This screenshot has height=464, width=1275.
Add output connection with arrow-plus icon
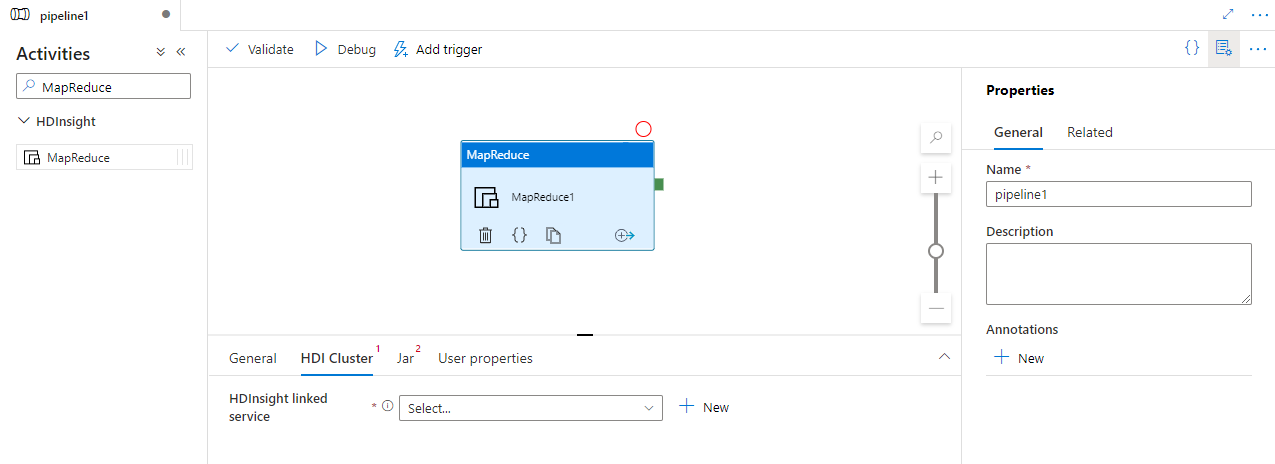click(625, 235)
